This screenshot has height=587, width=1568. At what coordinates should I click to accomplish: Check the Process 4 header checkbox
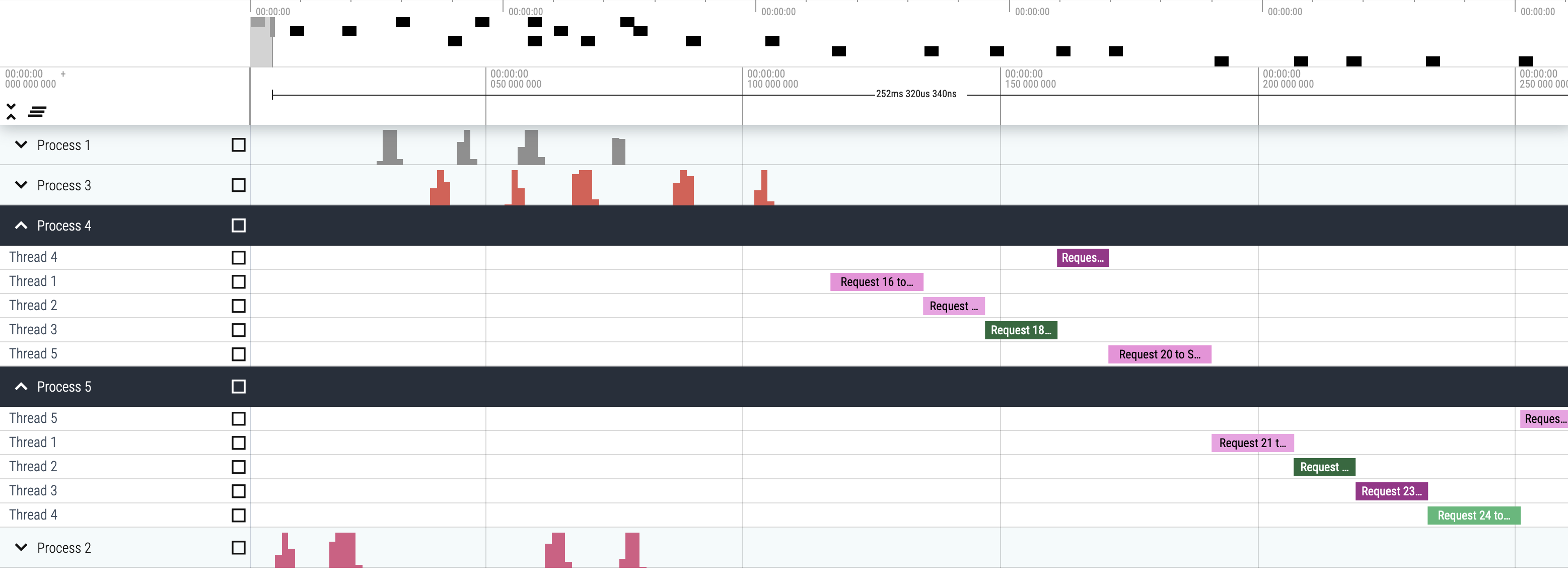tap(239, 226)
